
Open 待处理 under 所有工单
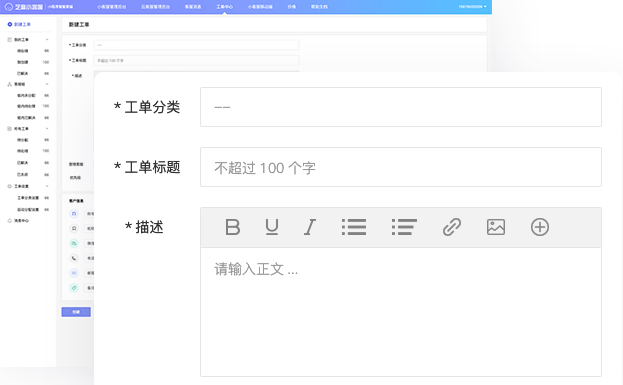point(23,151)
